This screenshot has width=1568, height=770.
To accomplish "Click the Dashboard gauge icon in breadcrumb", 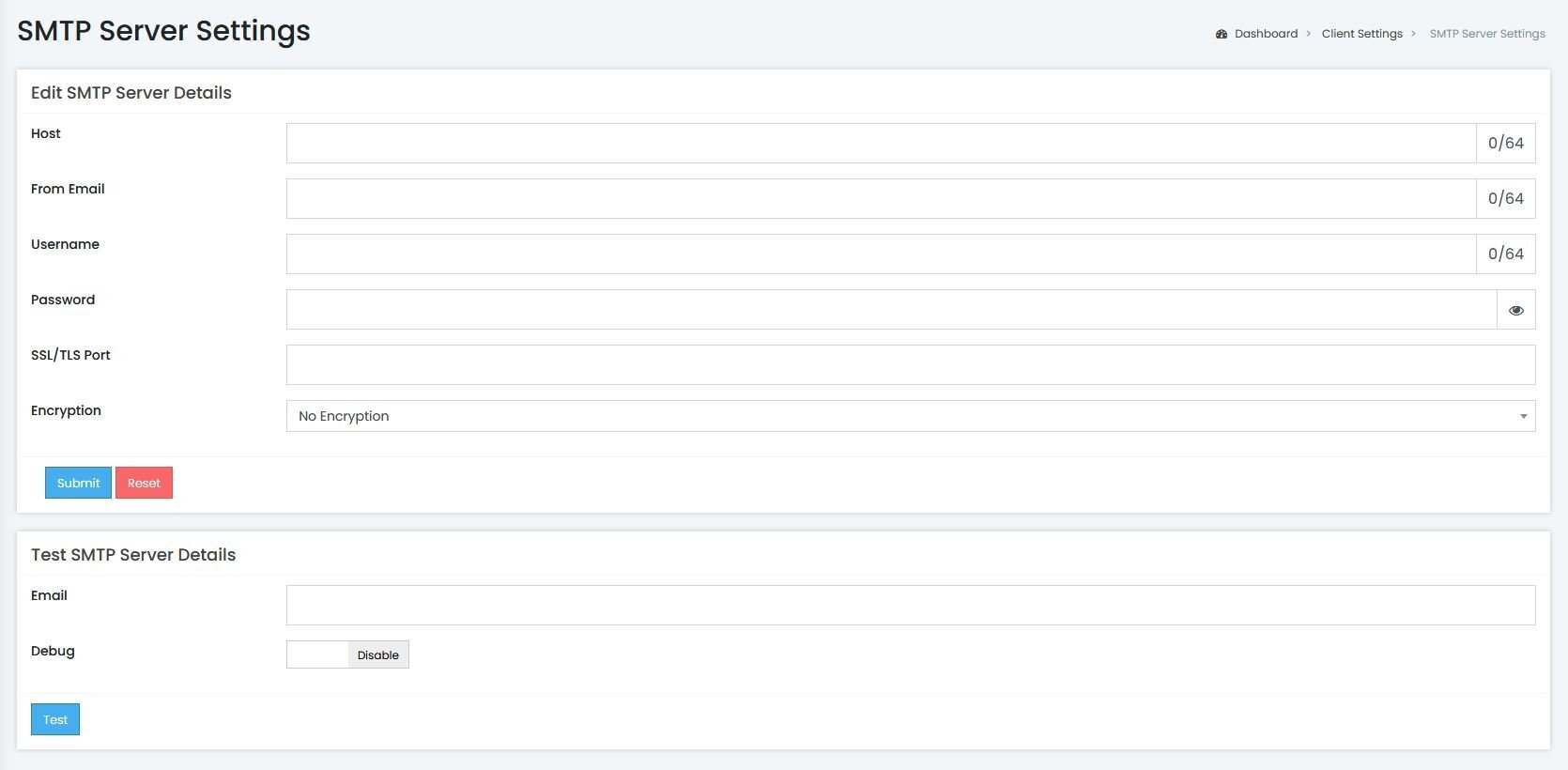I will point(1222,34).
